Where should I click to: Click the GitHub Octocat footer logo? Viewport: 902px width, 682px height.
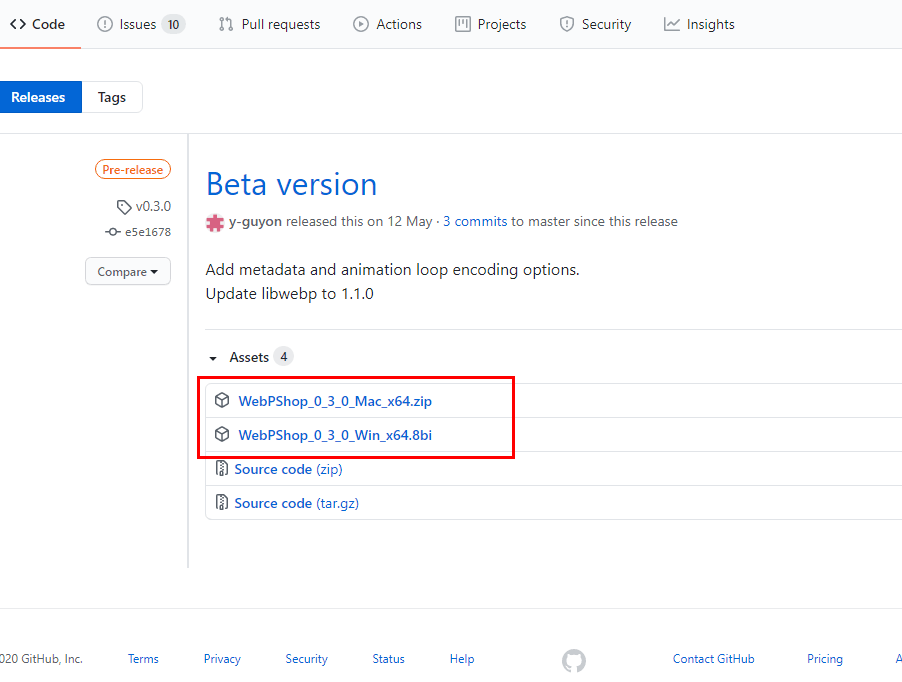[574, 661]
